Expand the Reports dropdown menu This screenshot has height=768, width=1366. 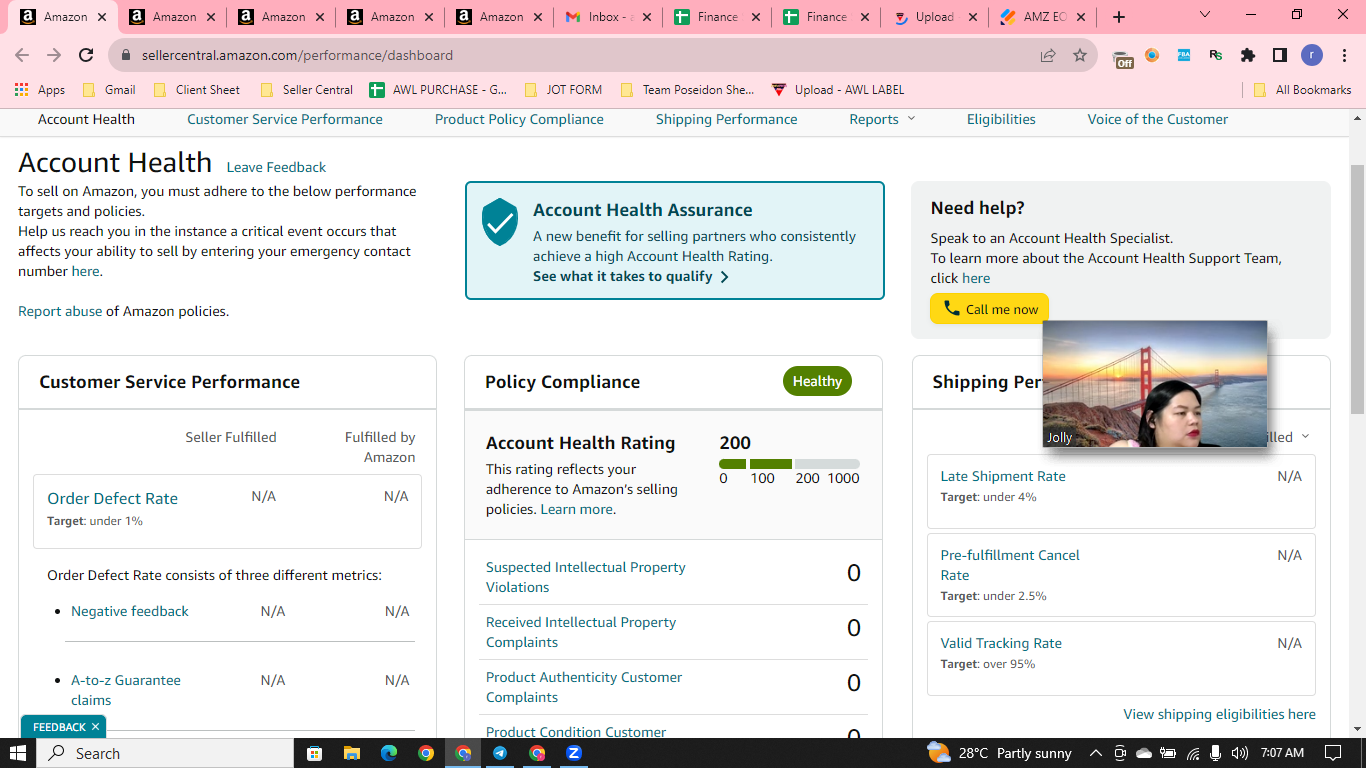pyautogui.click(x=882, y=119)
